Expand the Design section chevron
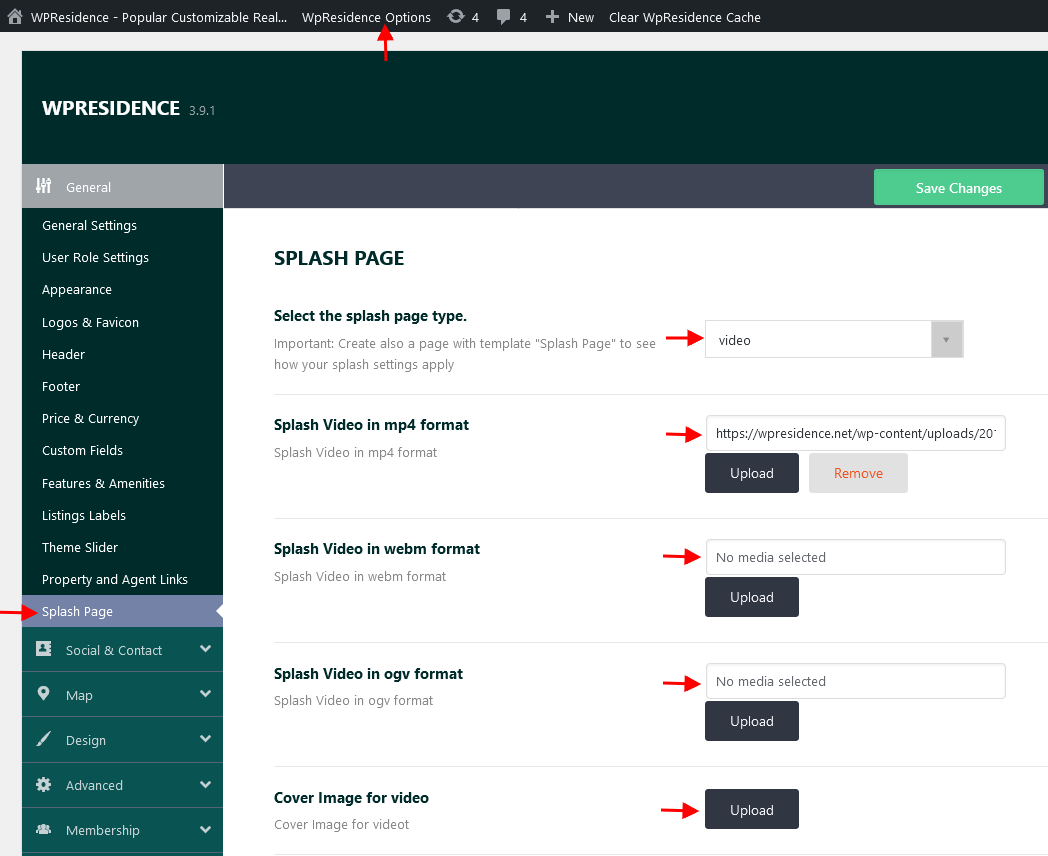The image size is (1048, 856). coord(205,739)
